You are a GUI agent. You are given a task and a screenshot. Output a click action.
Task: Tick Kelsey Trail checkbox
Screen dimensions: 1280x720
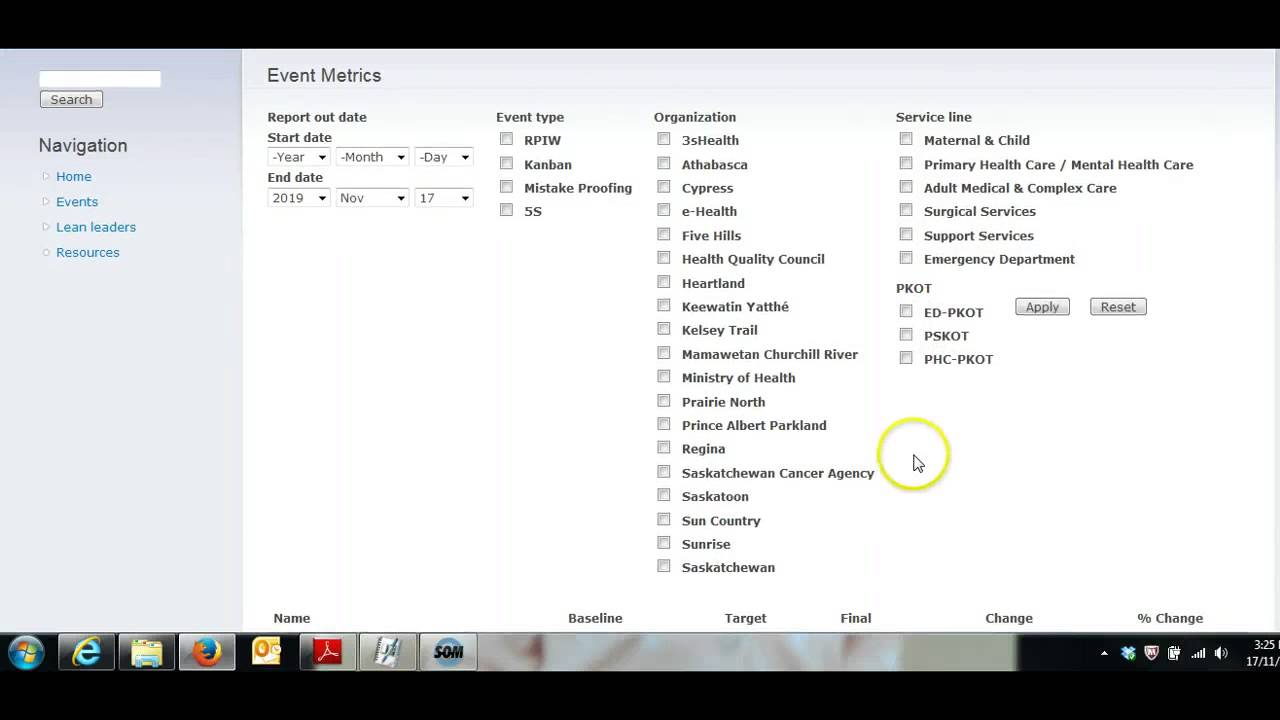click(x=664, y=329)
